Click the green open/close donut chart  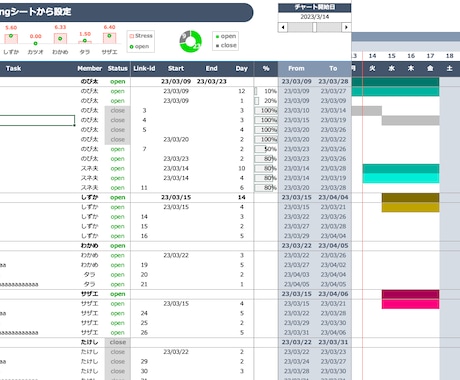190,41
